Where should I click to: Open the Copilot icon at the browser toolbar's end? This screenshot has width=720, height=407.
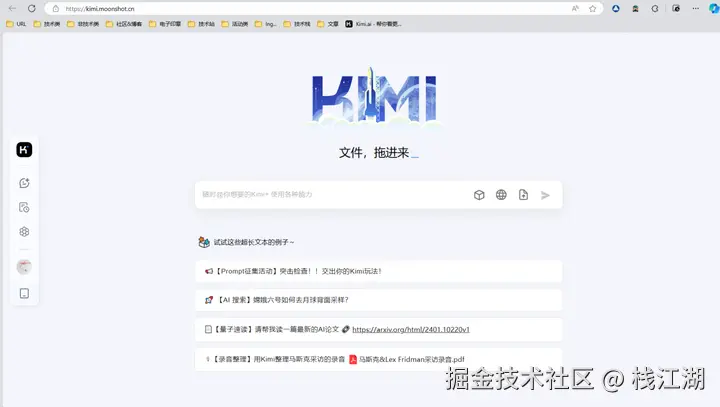click(714, 8)
